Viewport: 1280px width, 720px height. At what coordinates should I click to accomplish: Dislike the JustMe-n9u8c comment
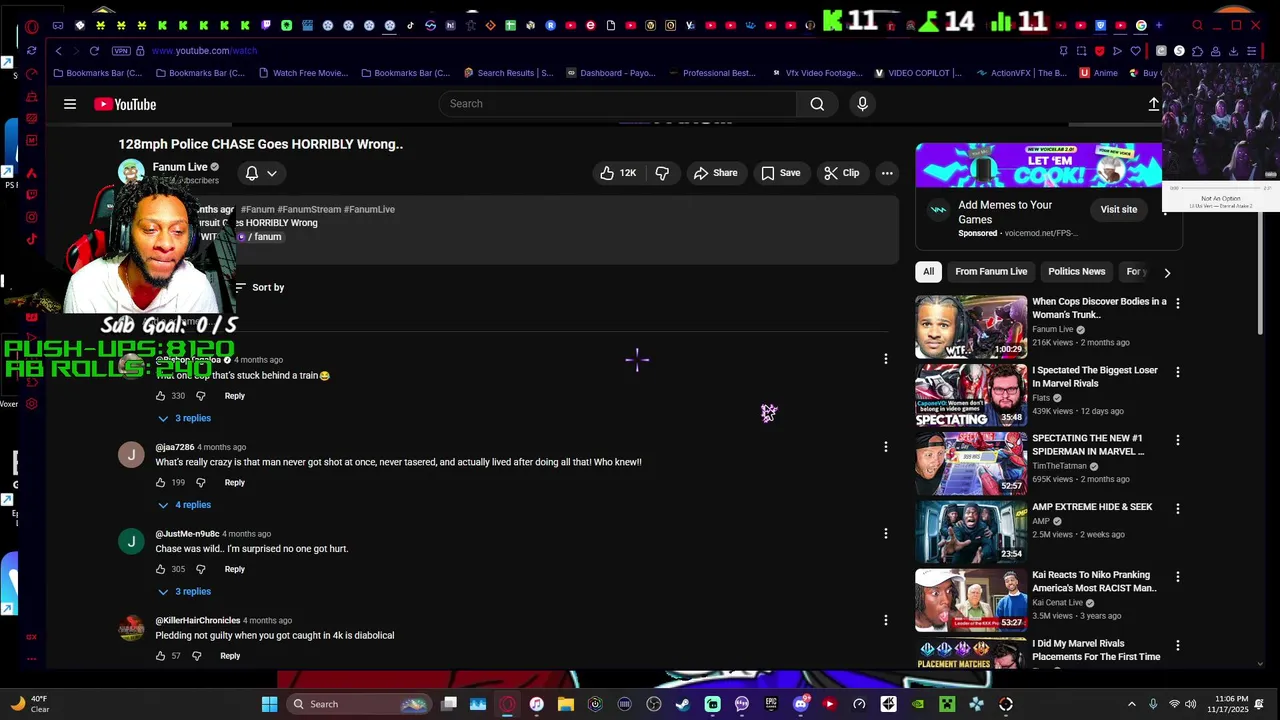coord(200,569)
